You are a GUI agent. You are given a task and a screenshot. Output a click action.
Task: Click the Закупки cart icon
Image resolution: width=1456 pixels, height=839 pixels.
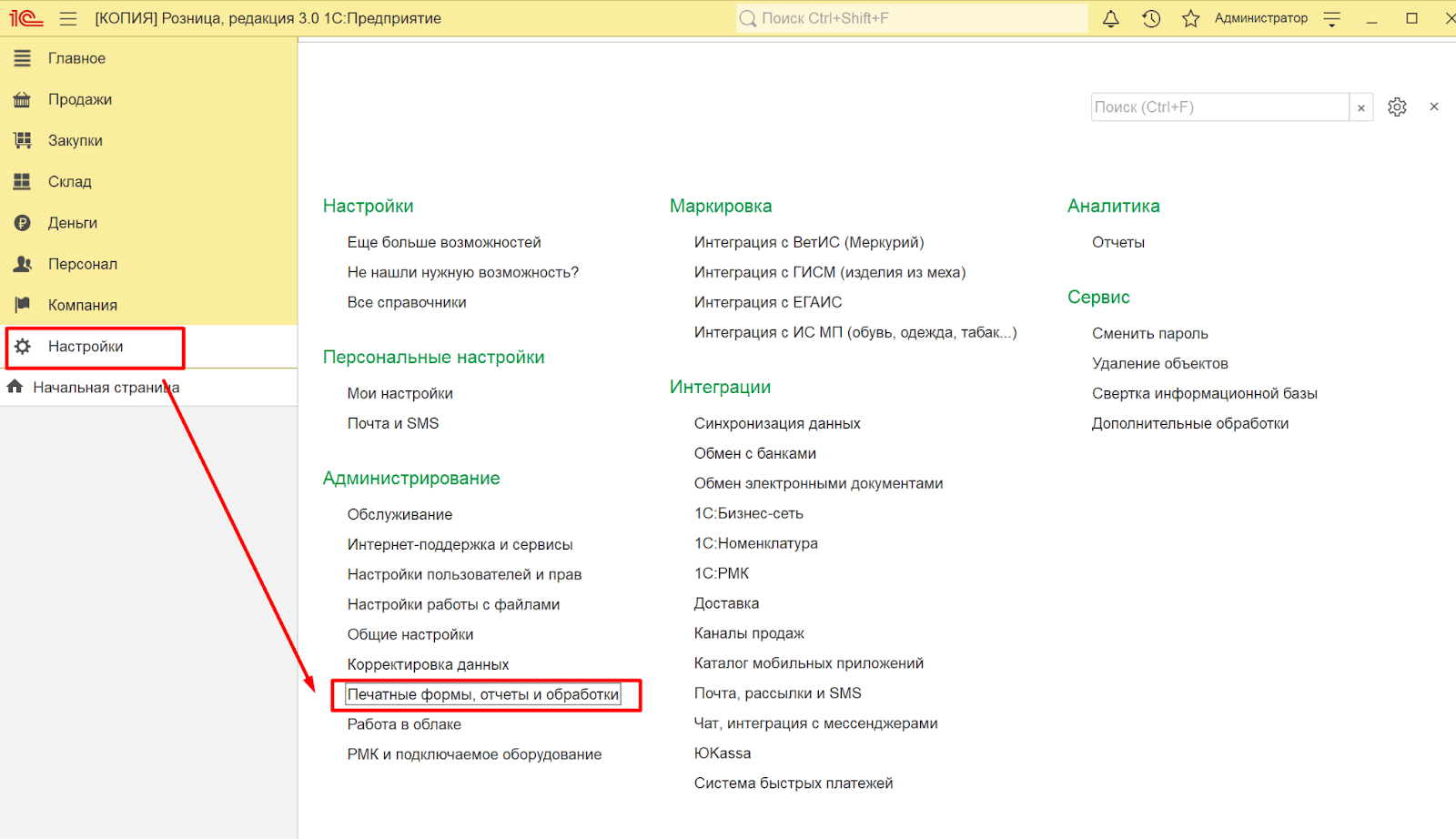[23, 140]
